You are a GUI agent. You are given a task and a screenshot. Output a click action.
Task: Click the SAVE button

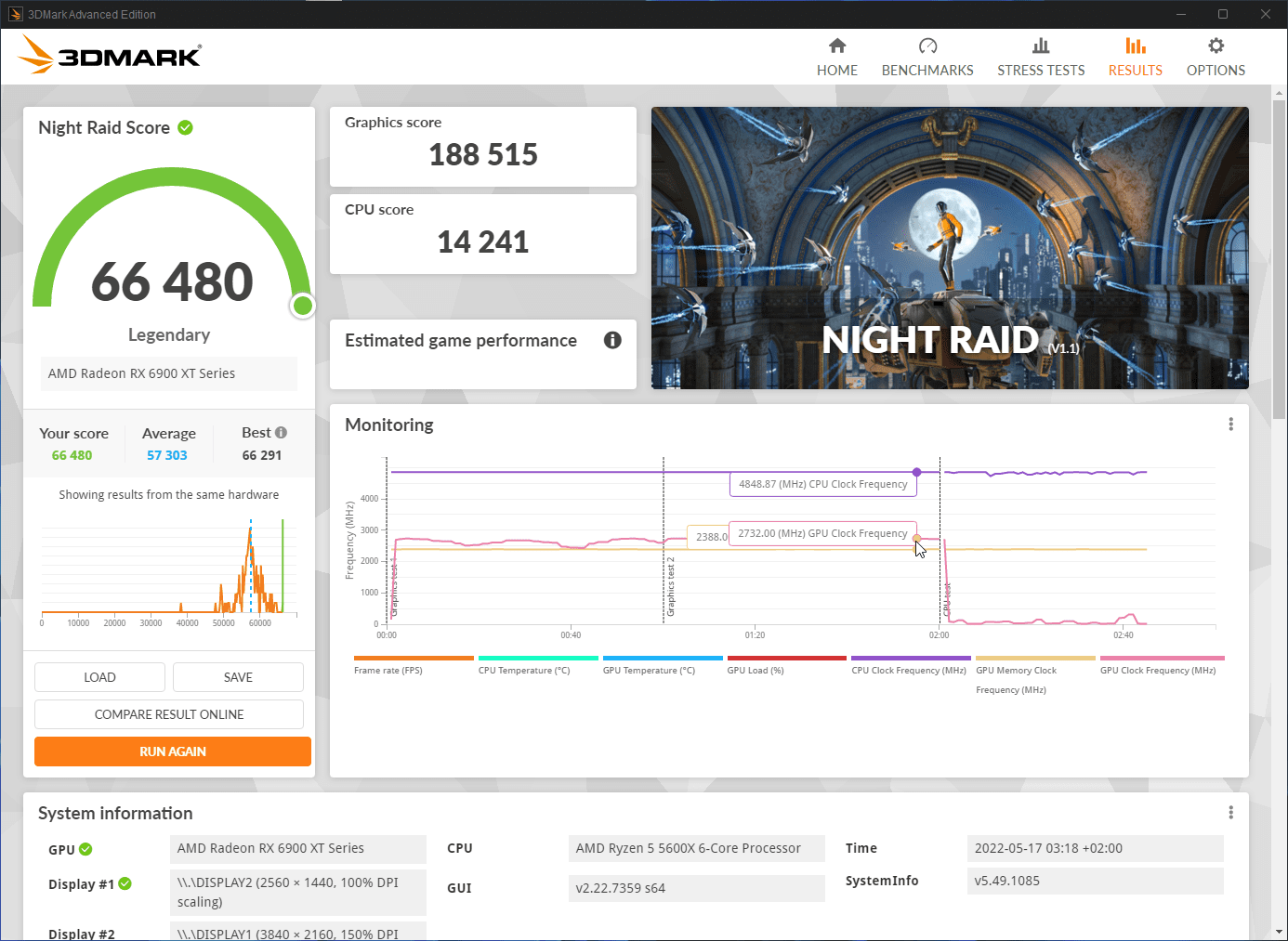[x=238, y=677]
